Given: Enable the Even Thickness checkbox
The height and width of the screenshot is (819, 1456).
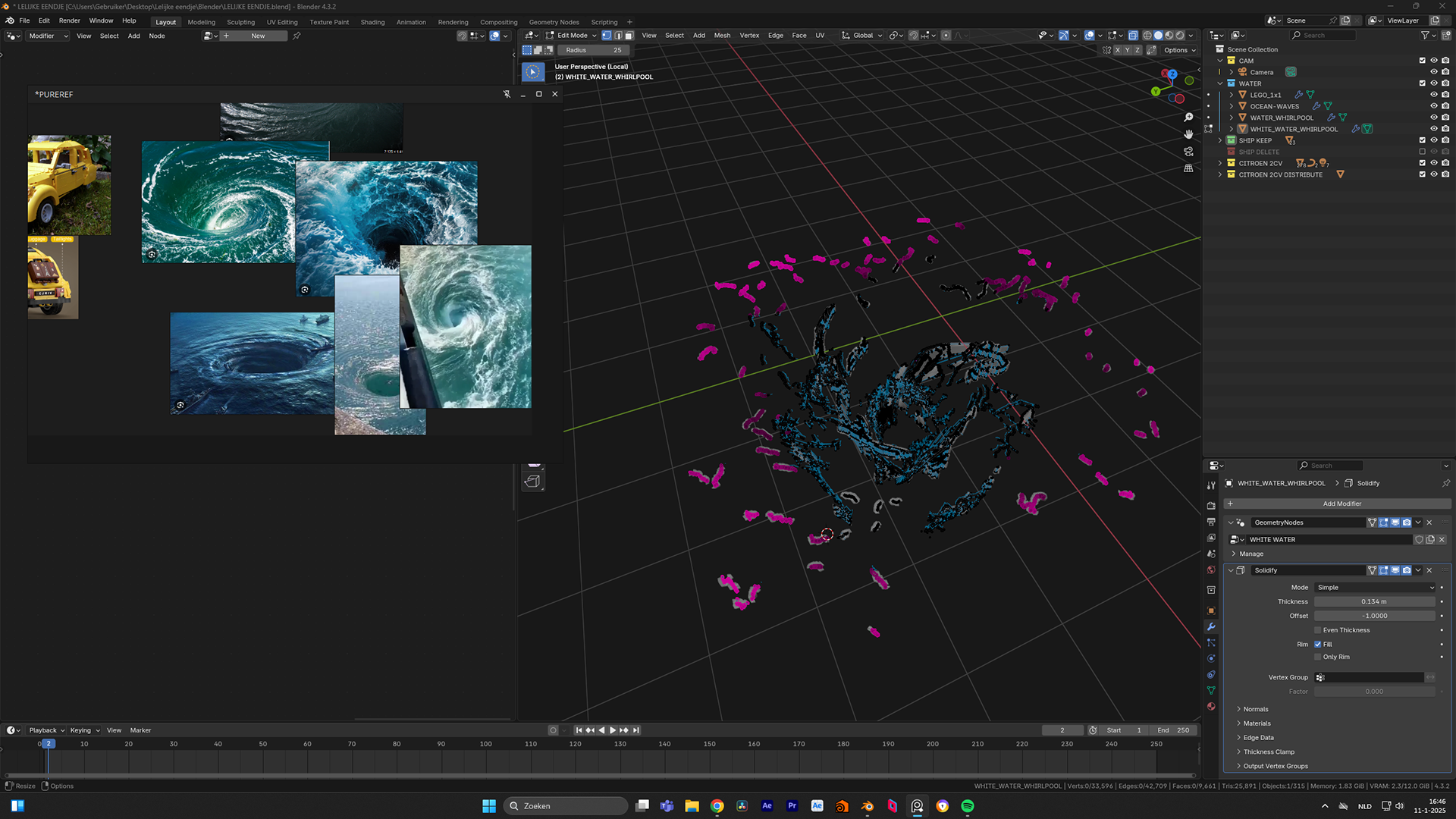Looking at the screenshot, I should point(1318,630).
